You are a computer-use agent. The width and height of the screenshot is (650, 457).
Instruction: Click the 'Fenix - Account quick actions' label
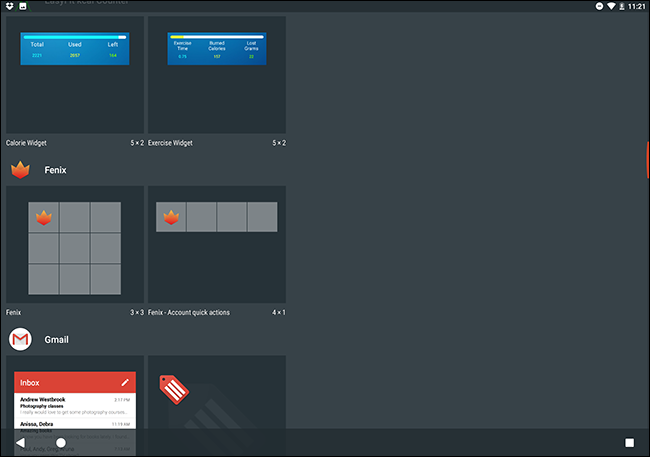point(189,312)
